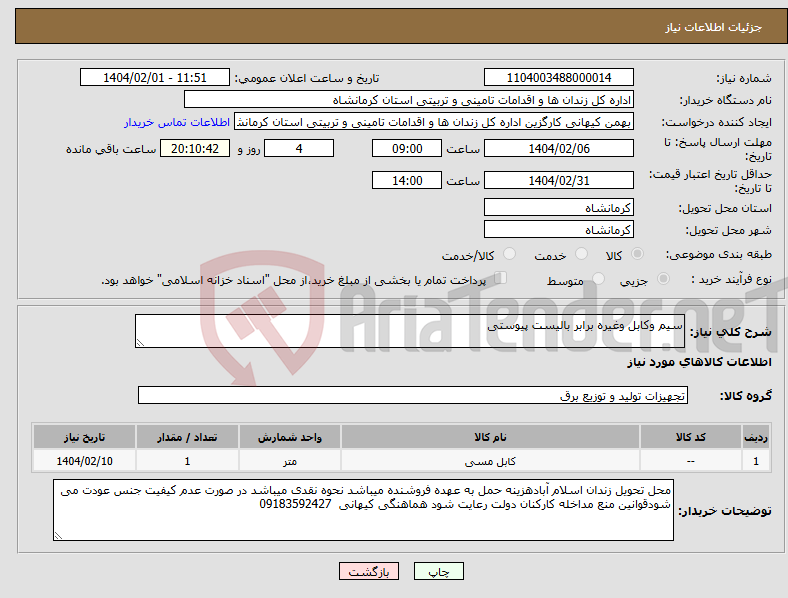Click the شماره نیاز field 1104003488000014
Image resolution: width=788 pixels, height=598 pixels.
click(558, 77)
